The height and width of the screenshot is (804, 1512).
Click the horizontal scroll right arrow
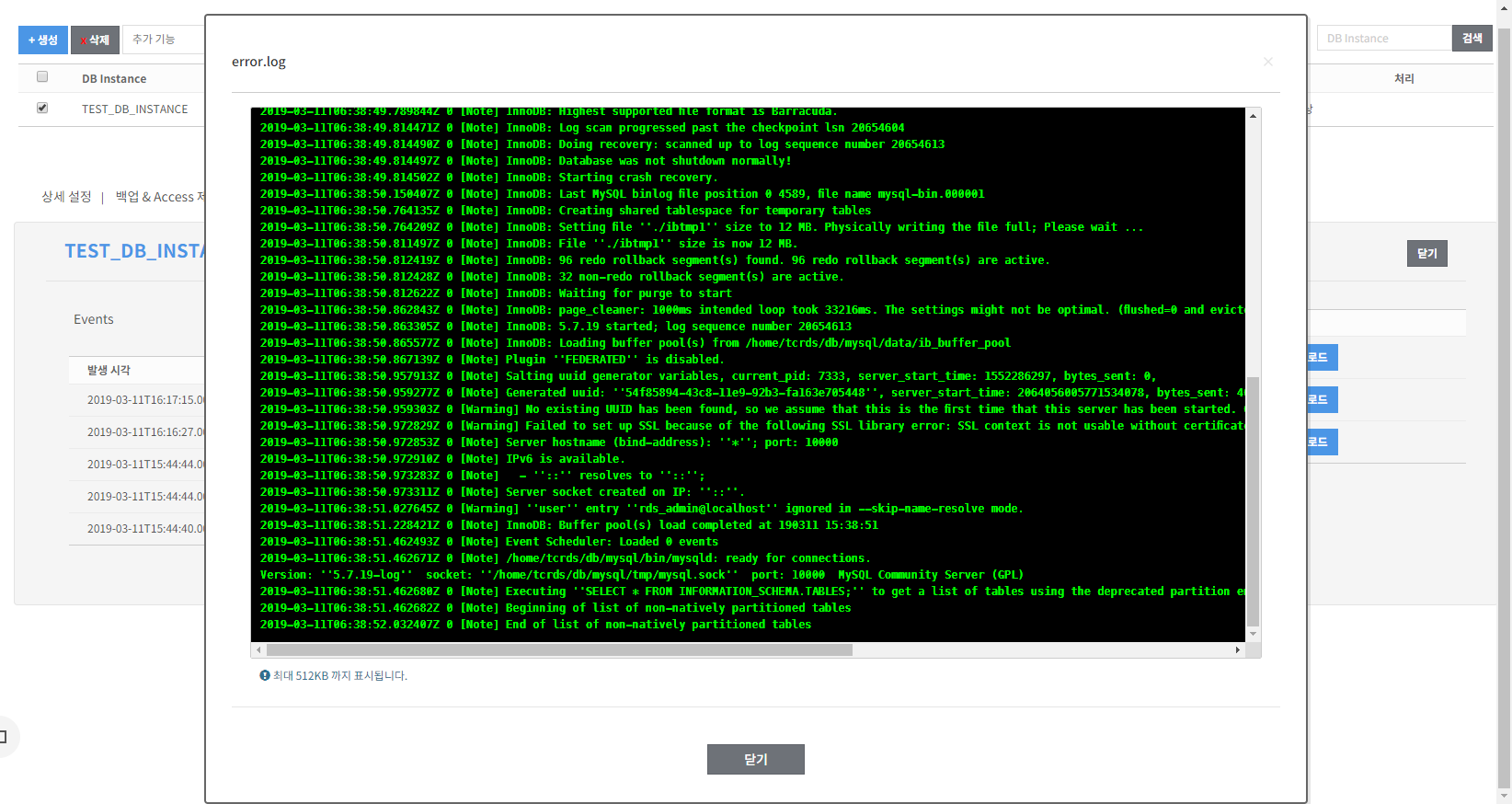click(x=1238, y=649)
